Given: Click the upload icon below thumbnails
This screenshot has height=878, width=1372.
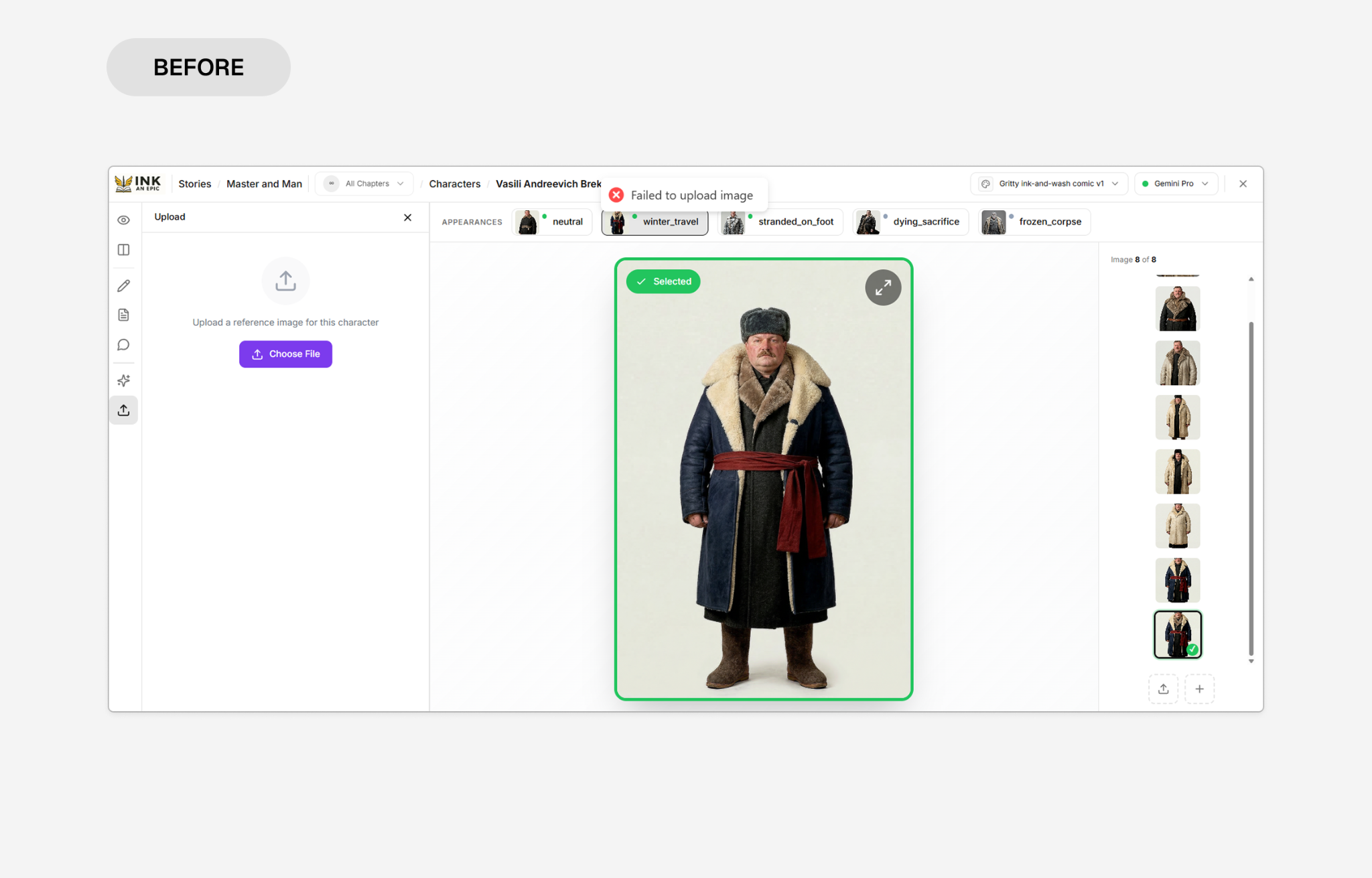Looking at the screenshot, I should click(x=1163, y=688).
